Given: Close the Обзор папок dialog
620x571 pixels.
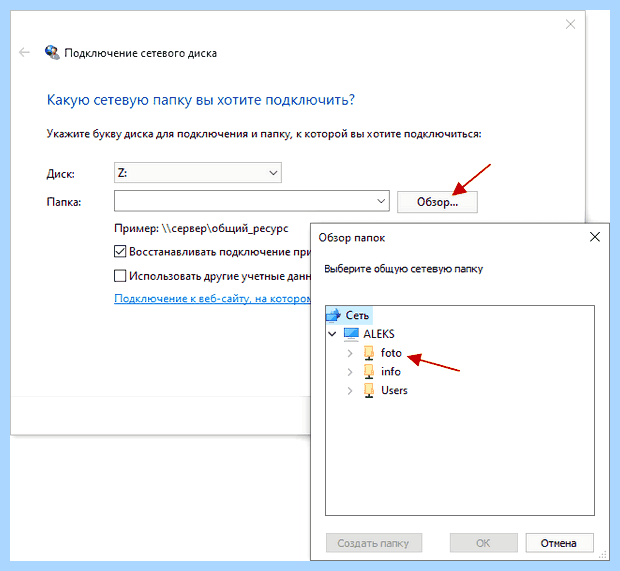Looking at the screenshot, I should coord(595,237).
